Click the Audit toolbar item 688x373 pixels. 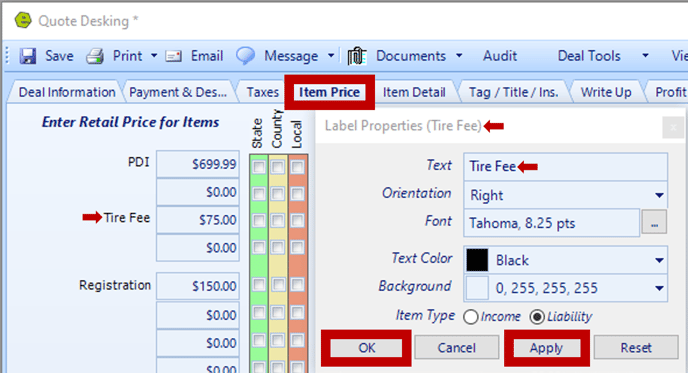500,56
